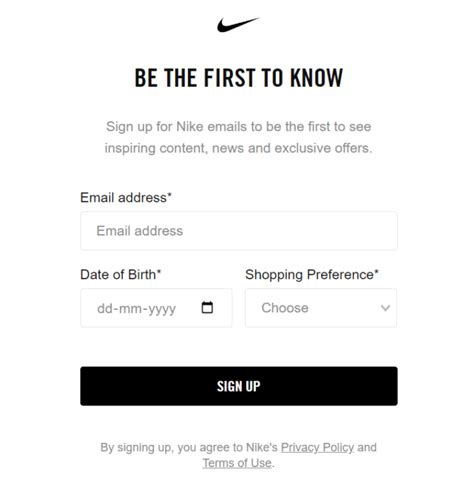Expand the Shopping Preference chevron arrow

(385, 308)
